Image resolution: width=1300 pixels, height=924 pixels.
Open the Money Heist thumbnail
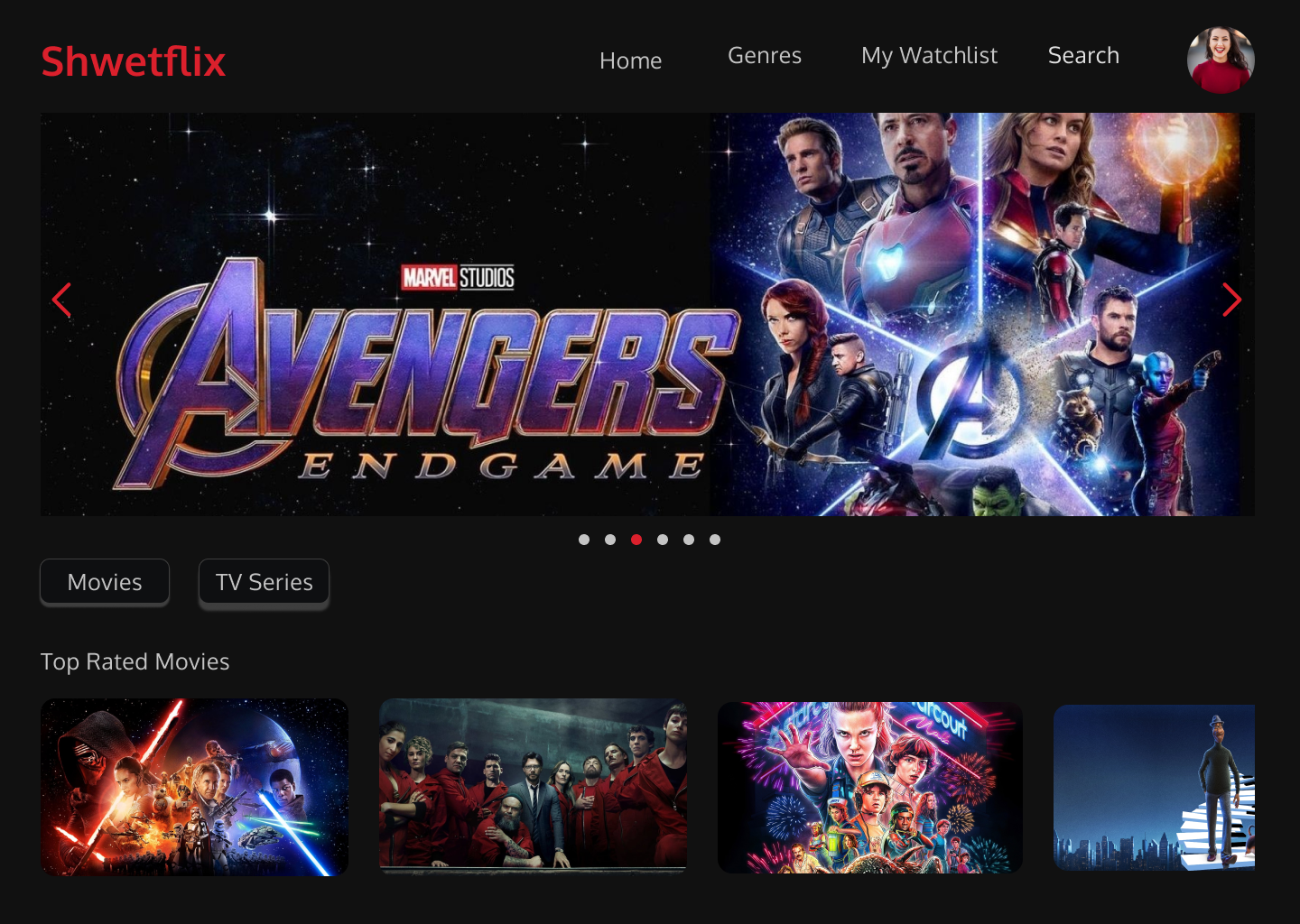click(534, 785)
